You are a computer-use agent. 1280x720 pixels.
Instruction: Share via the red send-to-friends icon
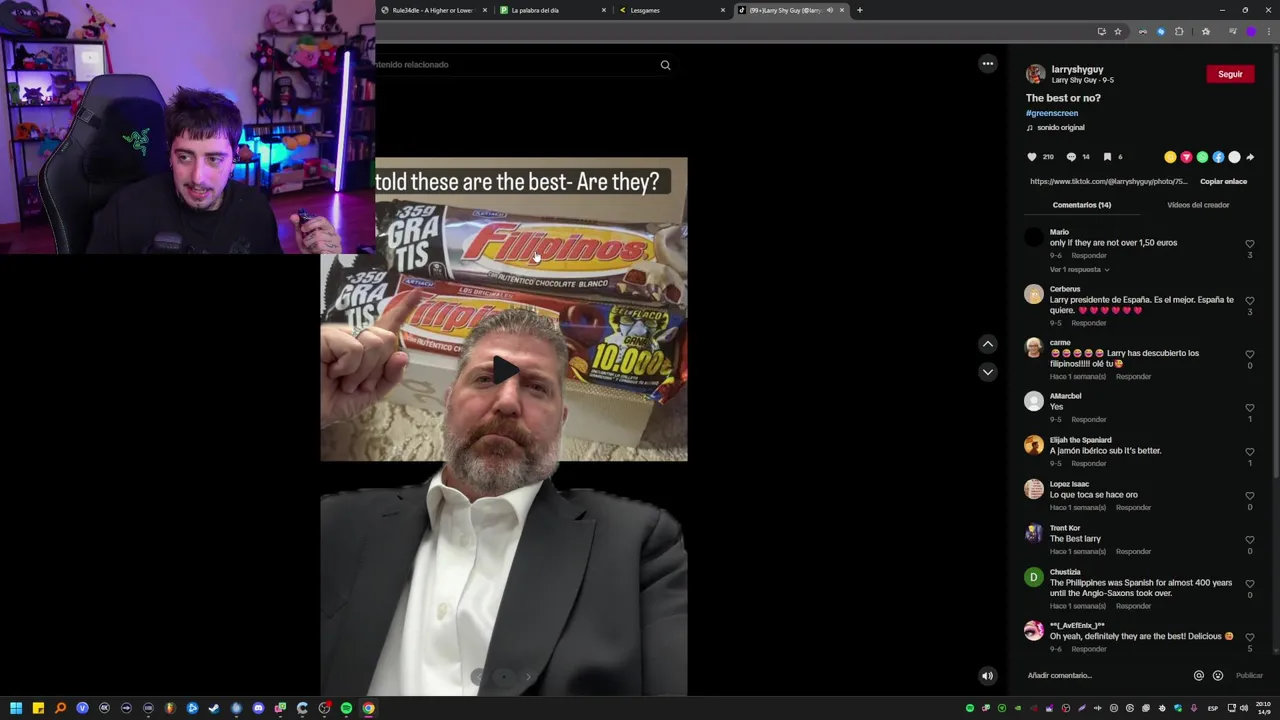[1186, 157]
